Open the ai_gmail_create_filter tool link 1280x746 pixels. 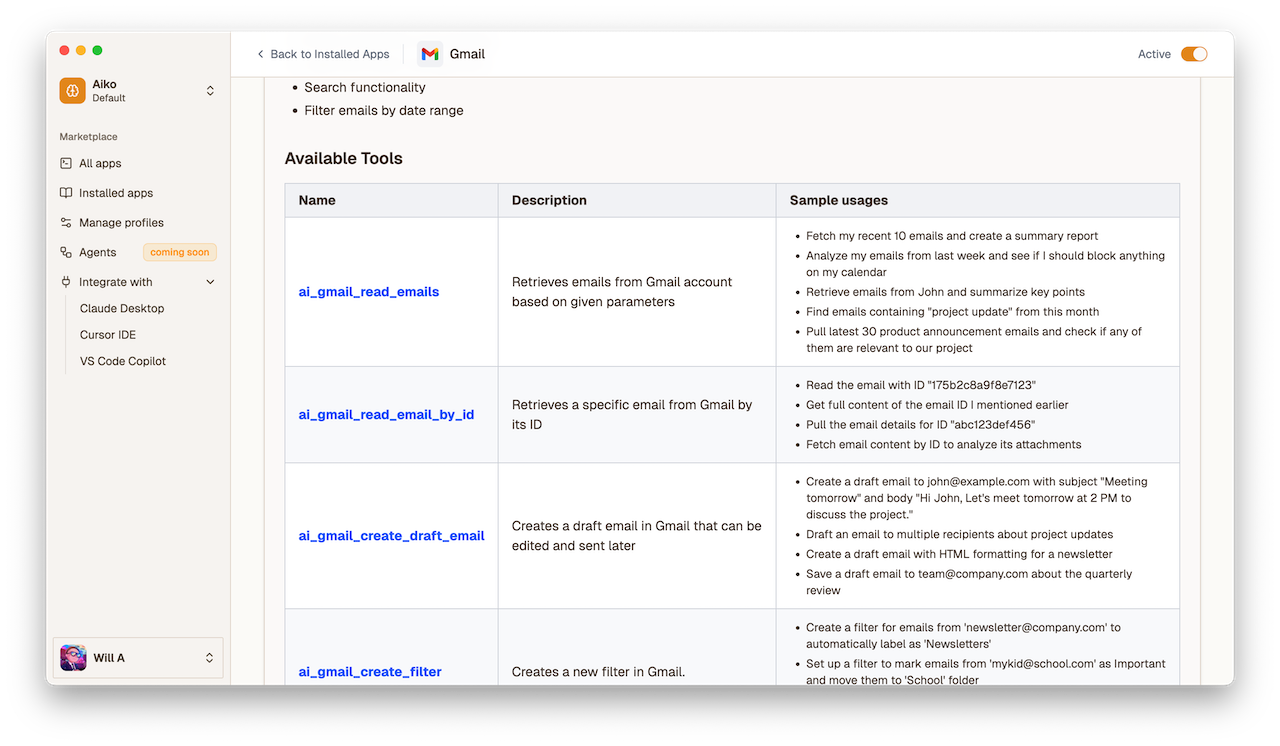coord(370,672)
